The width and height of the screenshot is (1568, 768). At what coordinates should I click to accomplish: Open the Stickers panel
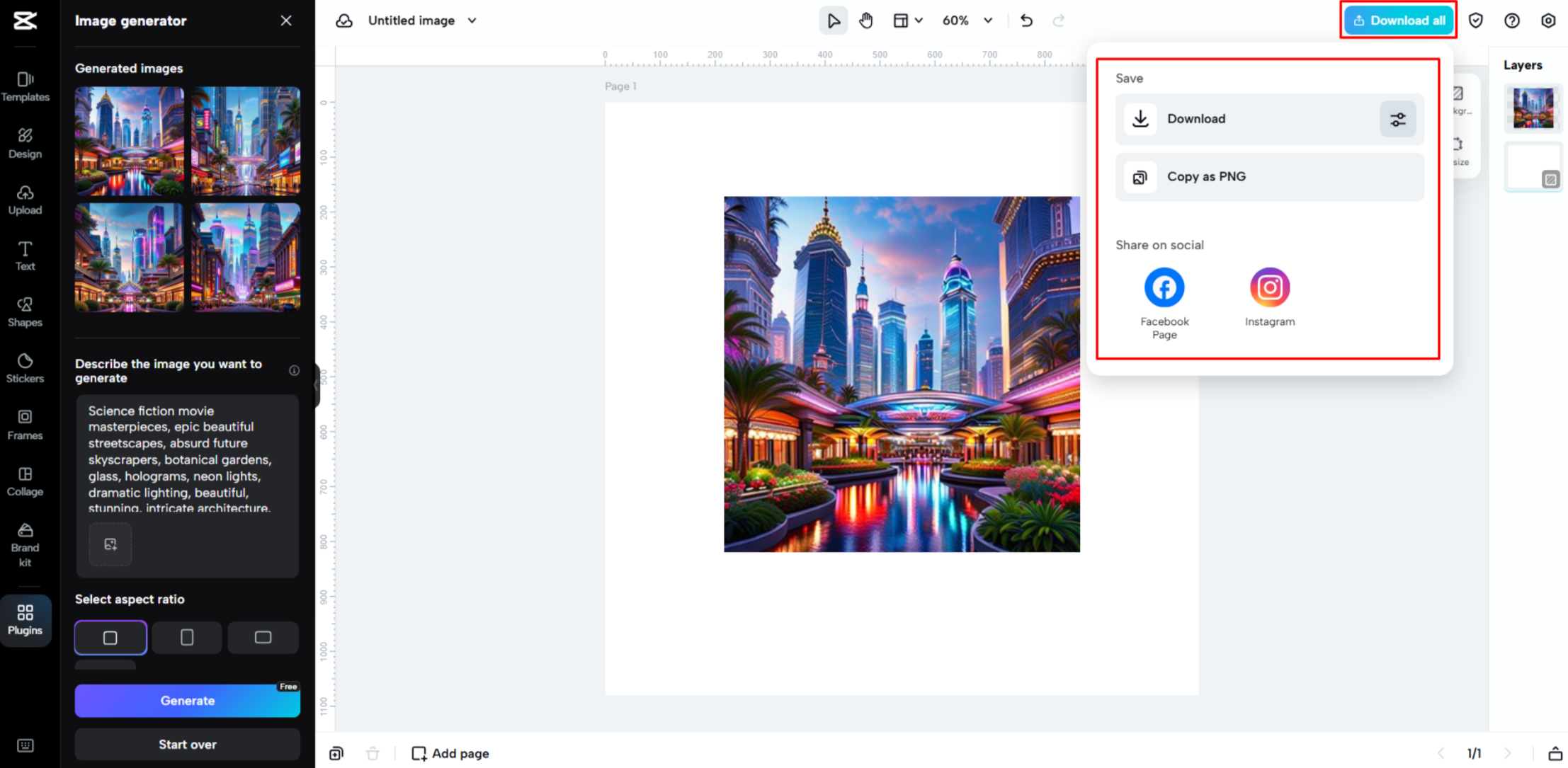click(25, 367)
